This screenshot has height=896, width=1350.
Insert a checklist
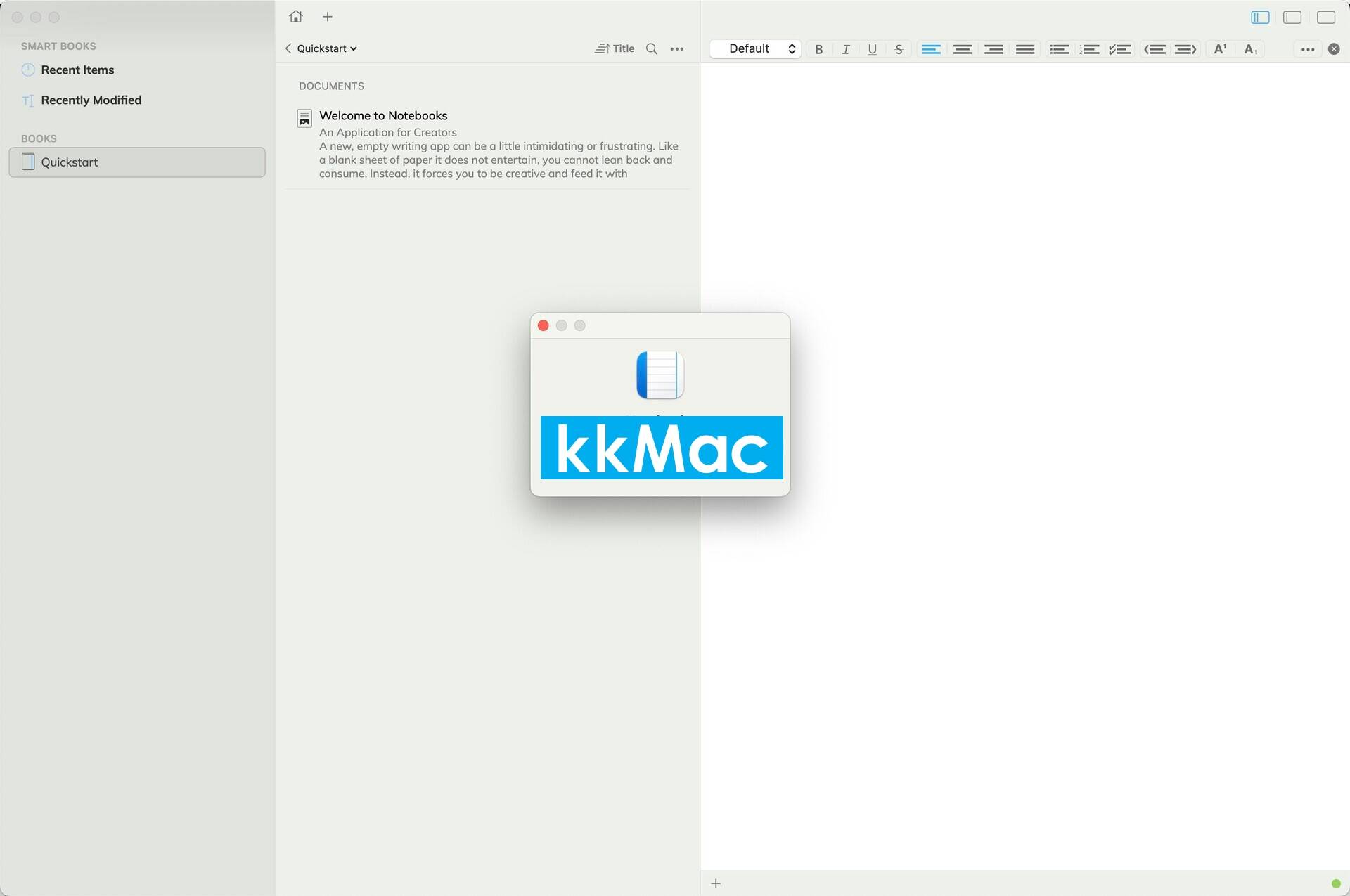pyautogui.click(x=1119, y=49)
